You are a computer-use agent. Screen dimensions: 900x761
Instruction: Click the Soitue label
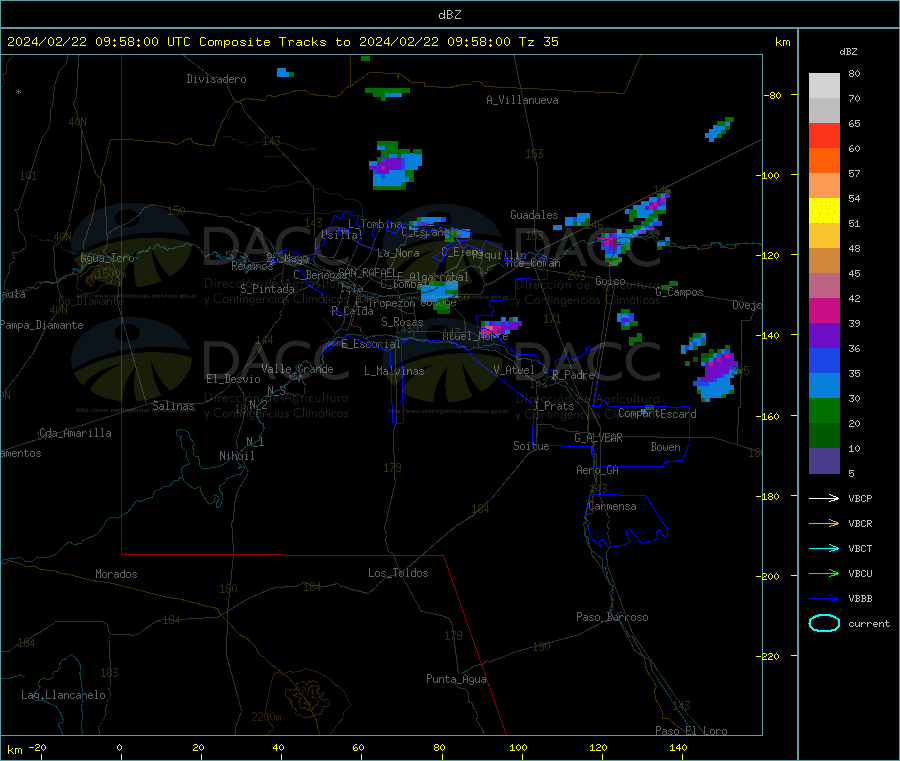pos(532,446)
